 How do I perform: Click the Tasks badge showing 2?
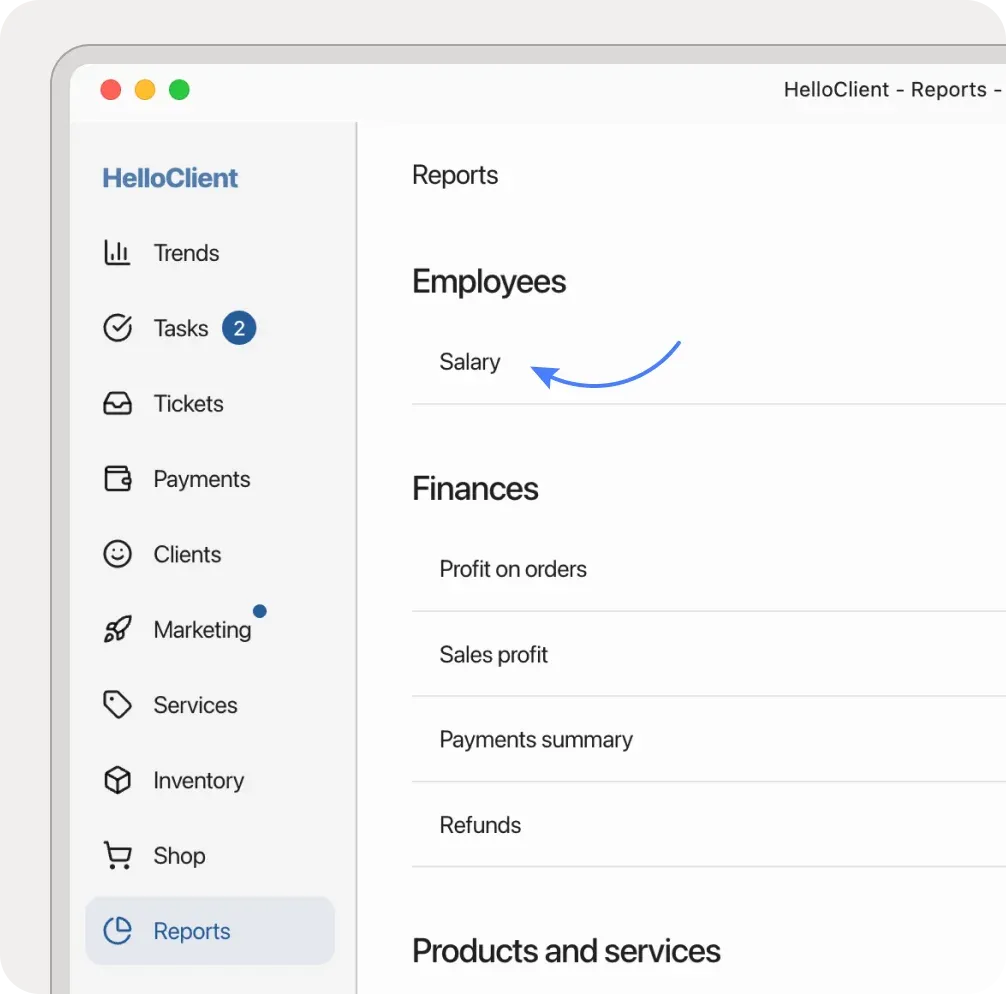click(x=239, y=328)
